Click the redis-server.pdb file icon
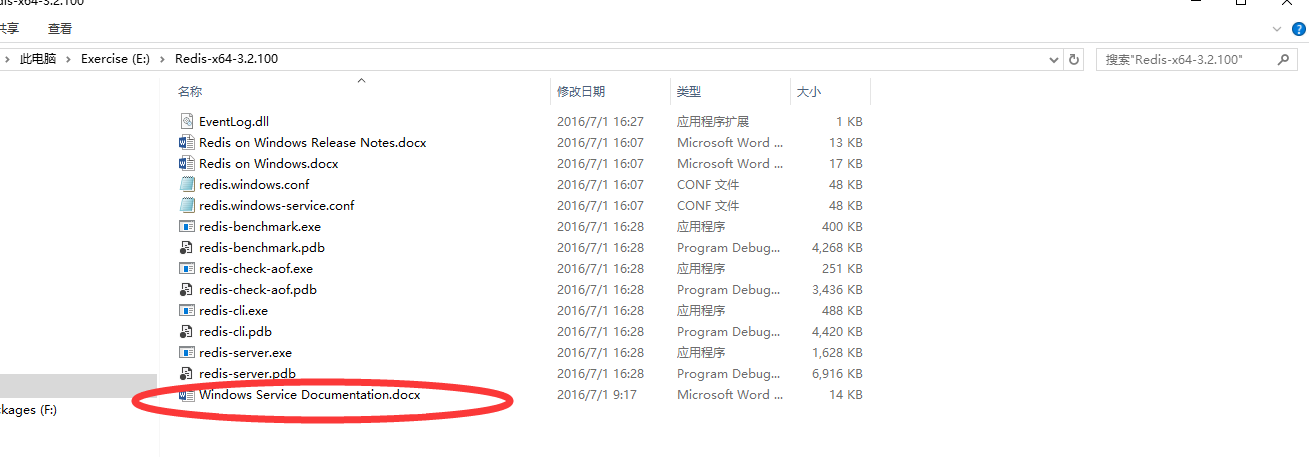Viewport: 1309px width, 457px height. click(186, 373)
